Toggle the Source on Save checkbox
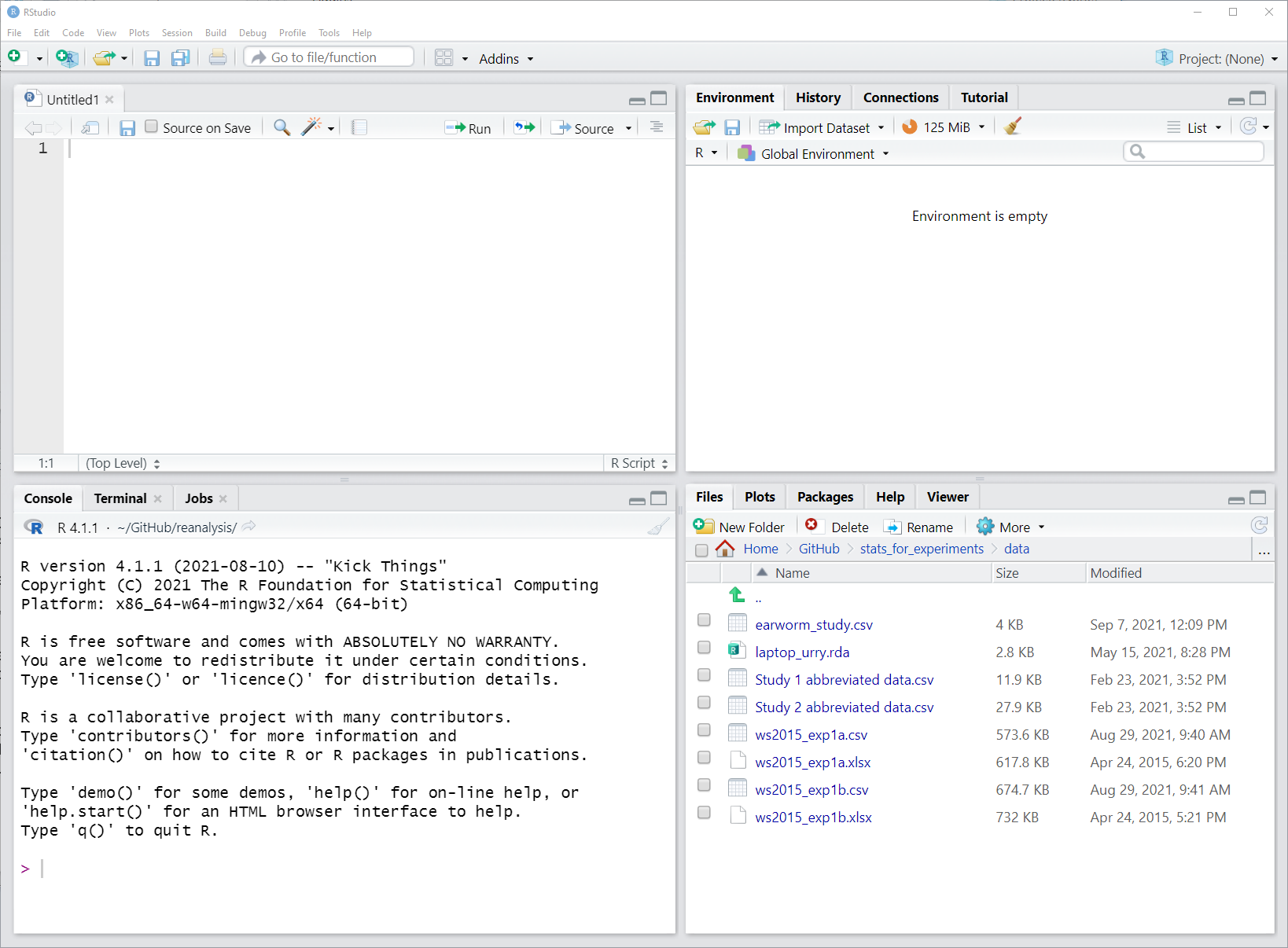Image resolution: width=1288 pixels, height=948 pixels. pos(152,127)
